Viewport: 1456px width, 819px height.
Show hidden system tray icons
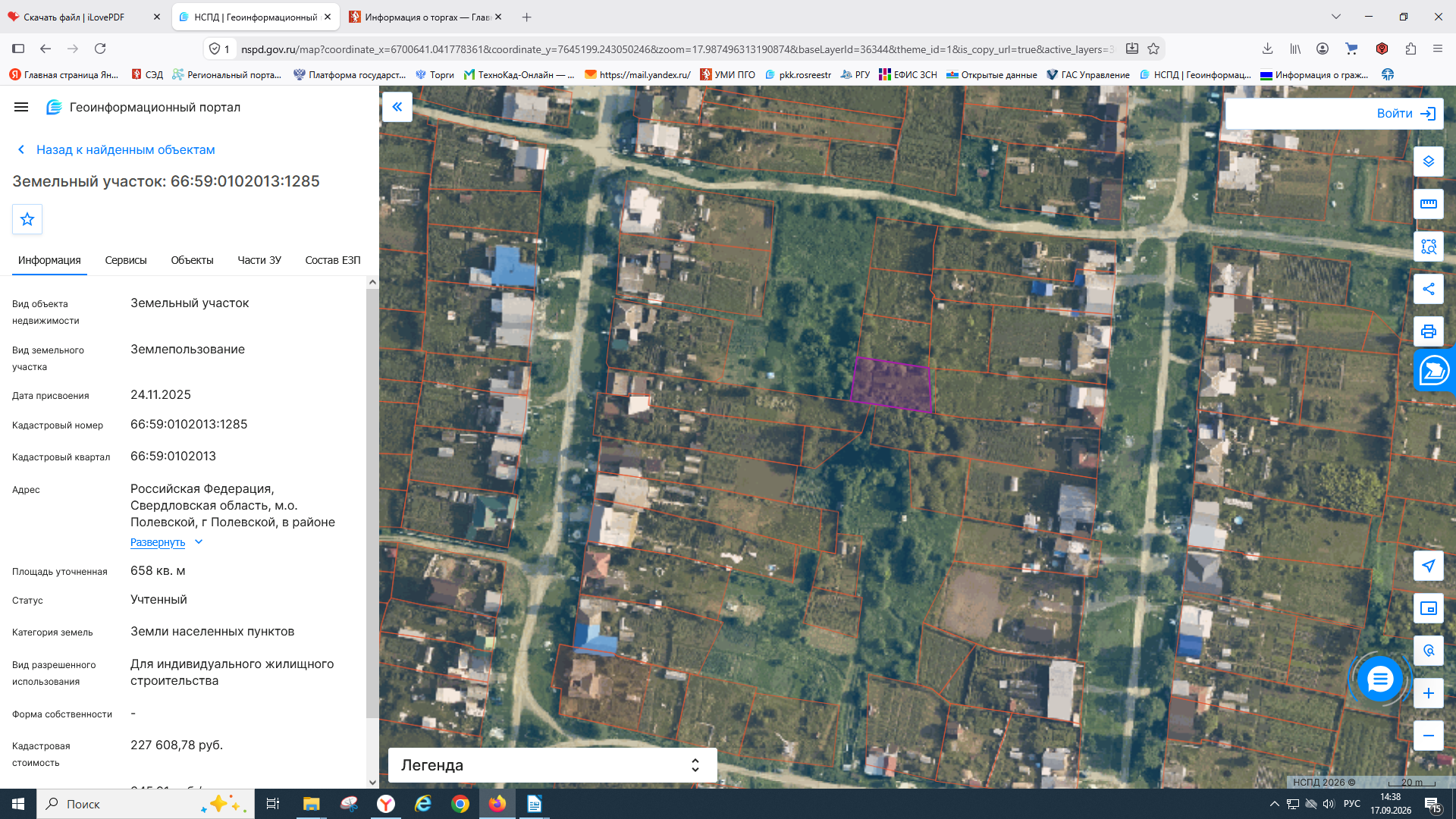pos(1274,804)
